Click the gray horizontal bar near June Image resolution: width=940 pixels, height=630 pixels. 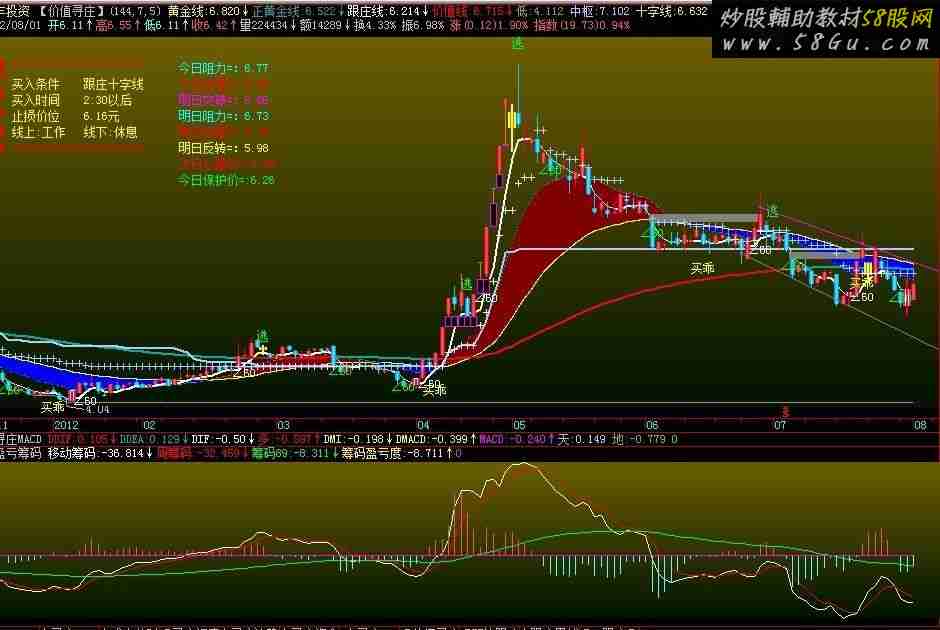pos(704,217)
